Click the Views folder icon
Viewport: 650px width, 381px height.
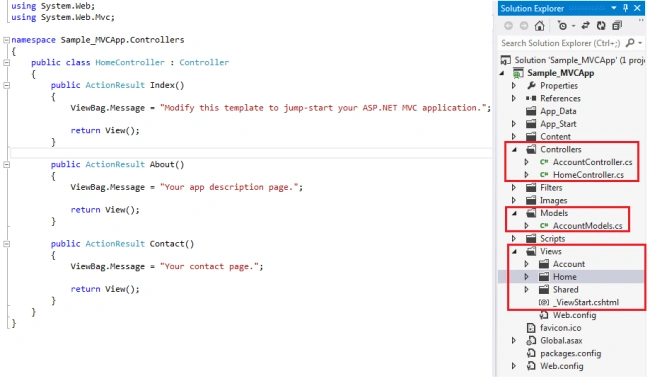point(531,251)
